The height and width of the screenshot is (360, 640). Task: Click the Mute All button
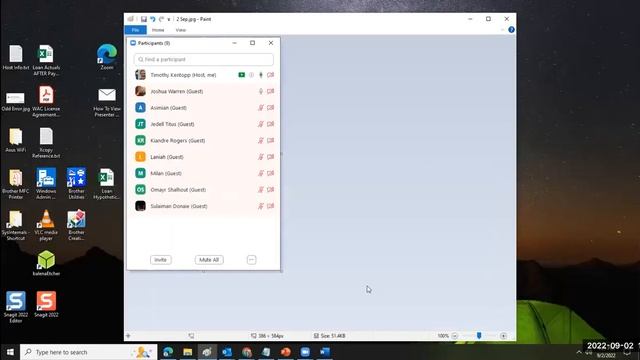(209, 260)
